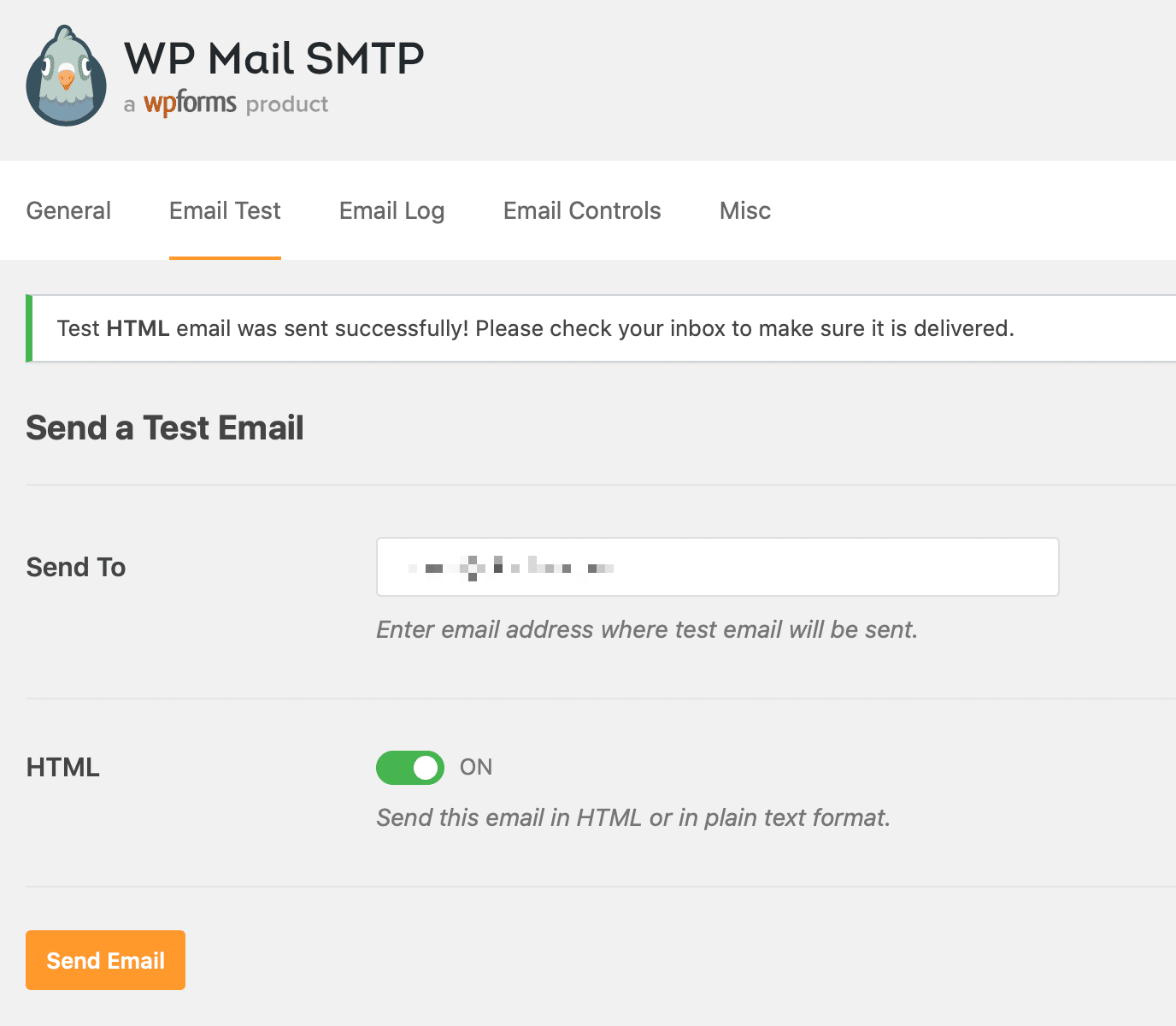Open the General tab

click(x=68, y=210)
